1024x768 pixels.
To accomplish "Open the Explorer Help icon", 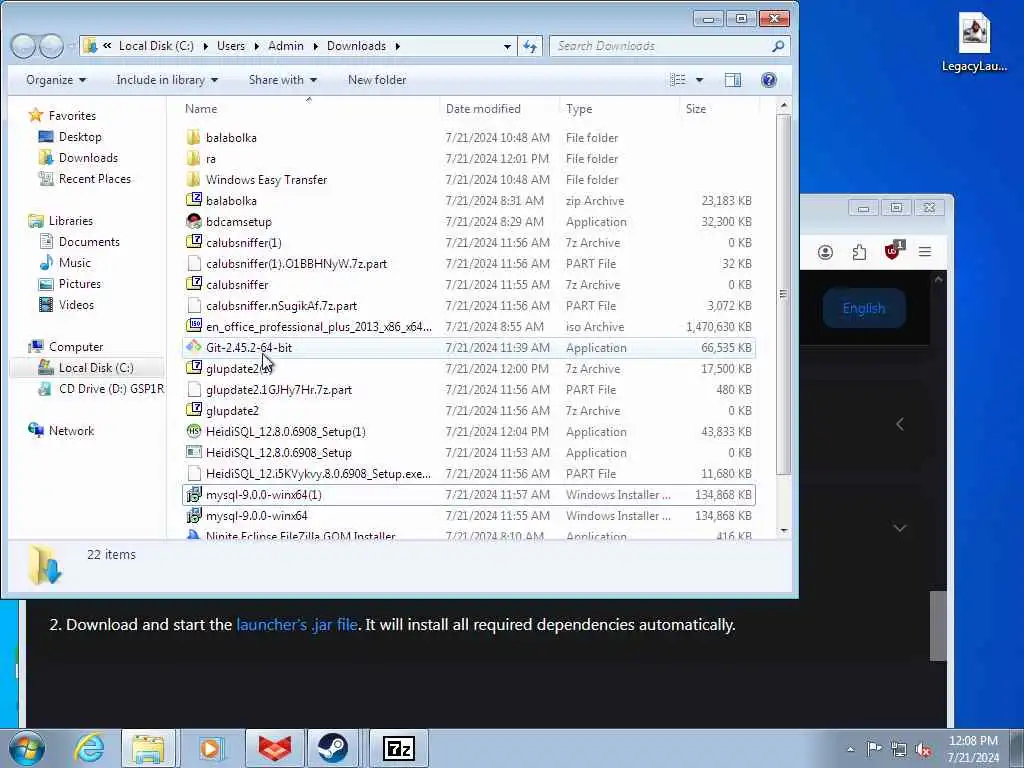I will pyautogui.click(x=769, y=80).
